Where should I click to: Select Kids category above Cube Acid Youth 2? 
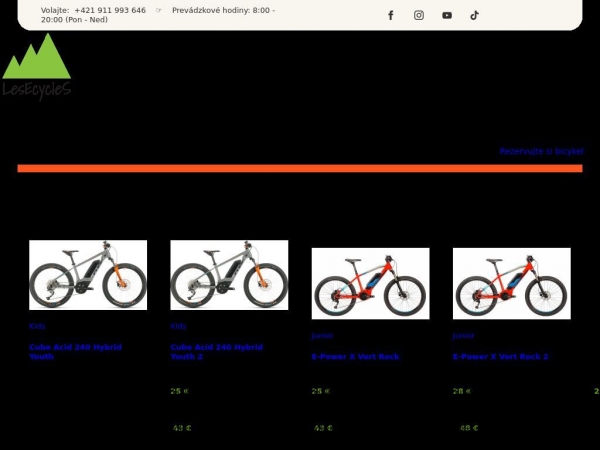[178, 326]
